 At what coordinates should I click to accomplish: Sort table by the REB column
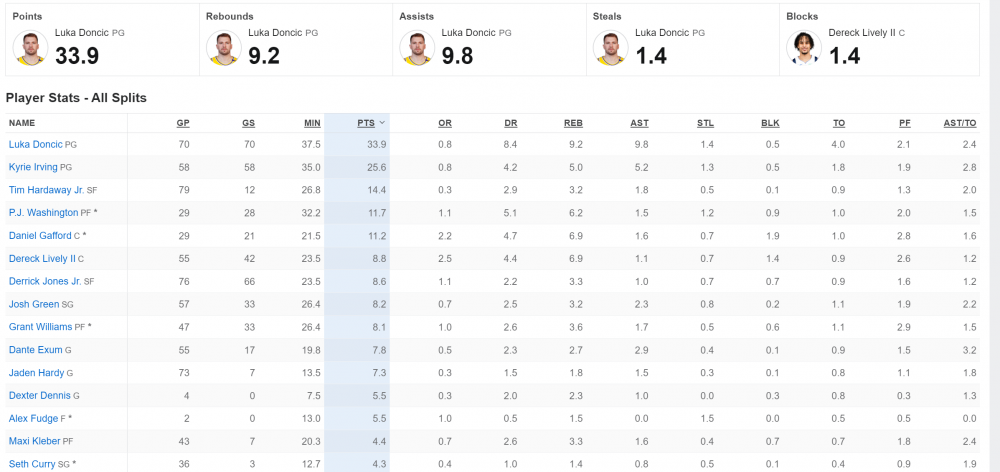click(573, 122)
